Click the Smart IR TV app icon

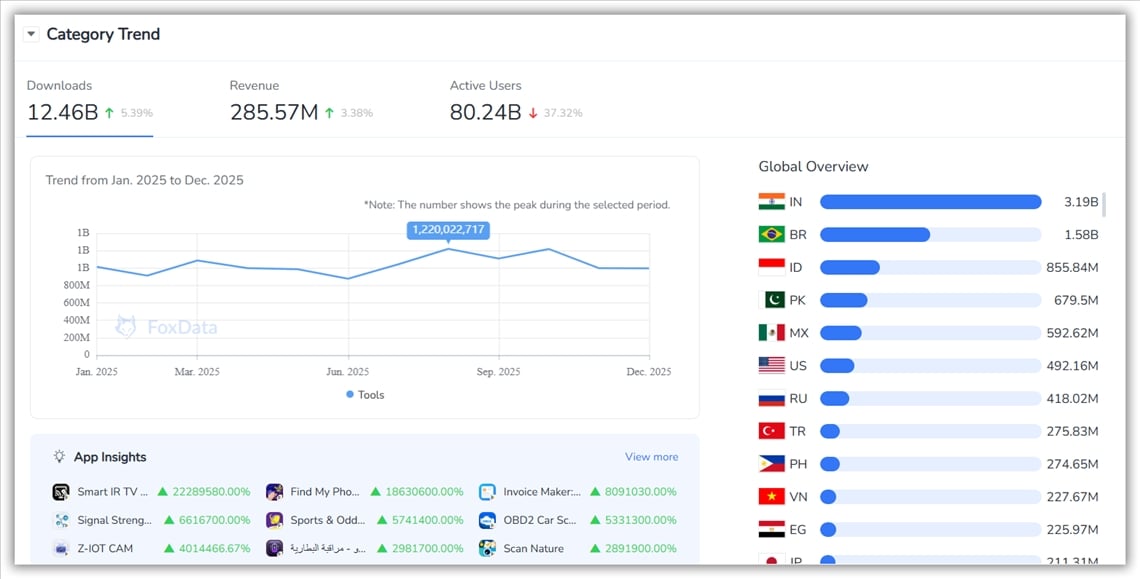click(x=61, y=492)
